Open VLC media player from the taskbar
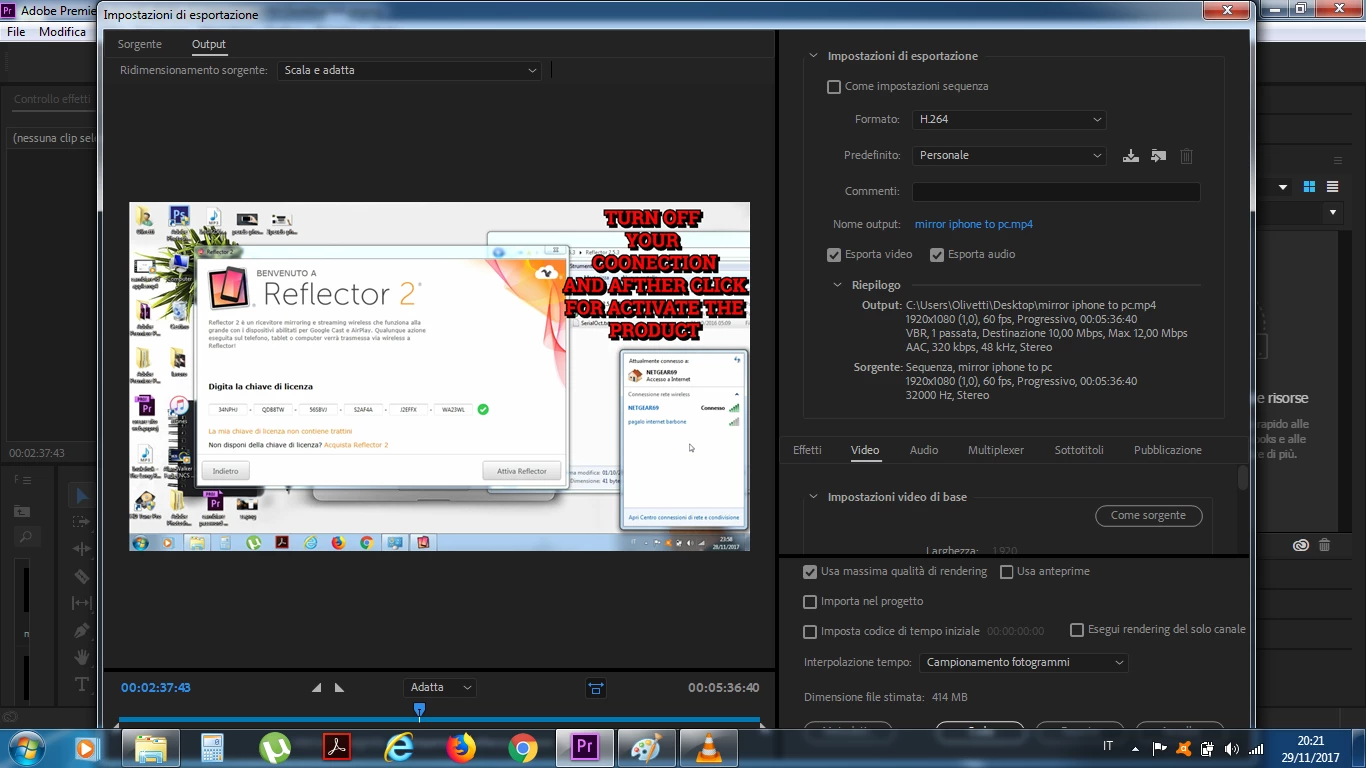1366x768 pixels. pos(709,748)
